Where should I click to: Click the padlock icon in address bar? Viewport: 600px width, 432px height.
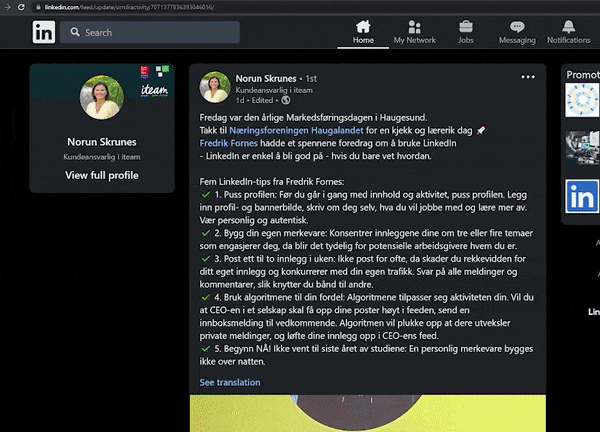pyautogui.click(x=38, y=7)
